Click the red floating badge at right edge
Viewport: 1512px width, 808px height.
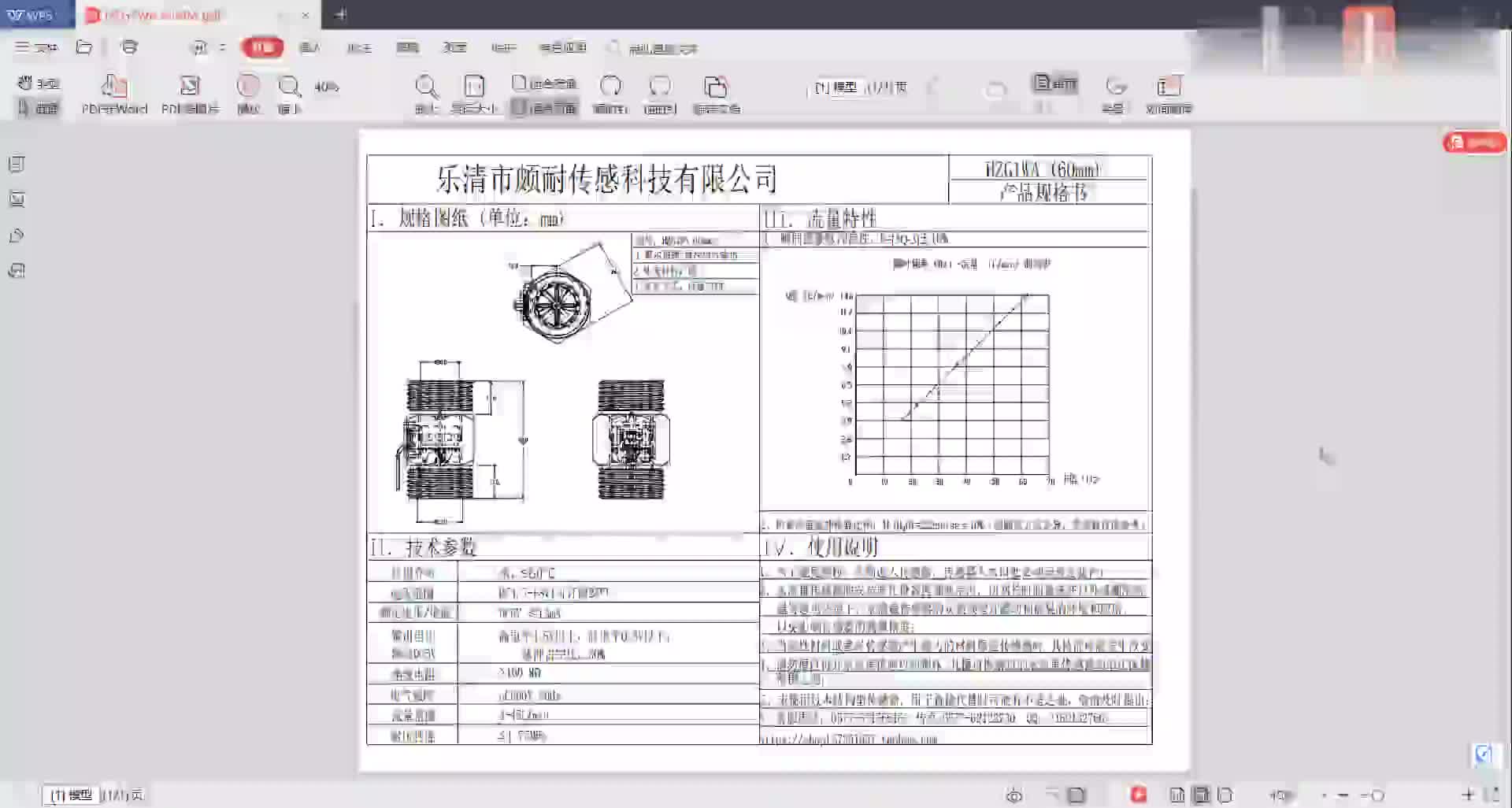tap(1474, 143)
